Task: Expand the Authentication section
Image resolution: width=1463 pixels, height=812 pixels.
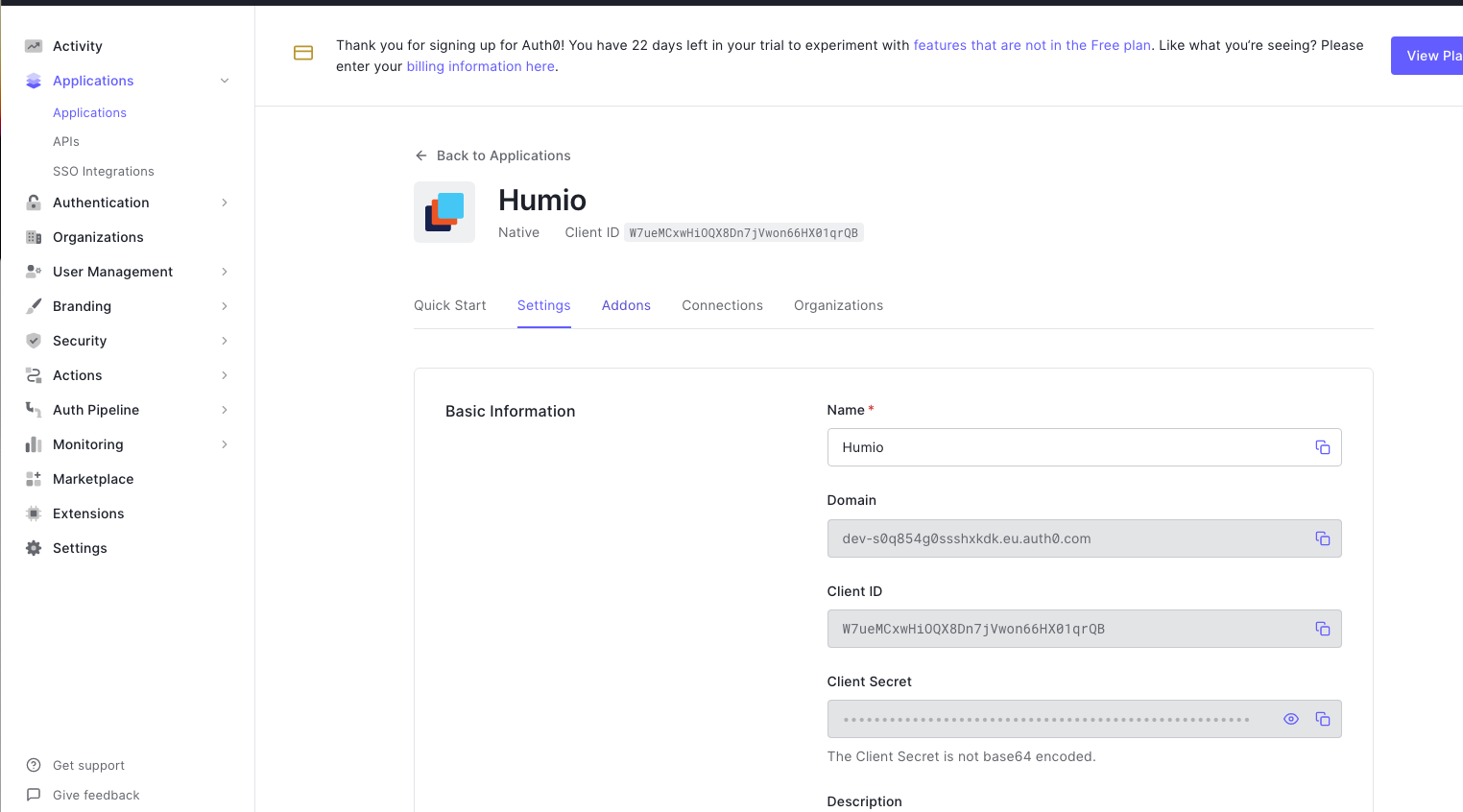Action: [x=224, y=203]
